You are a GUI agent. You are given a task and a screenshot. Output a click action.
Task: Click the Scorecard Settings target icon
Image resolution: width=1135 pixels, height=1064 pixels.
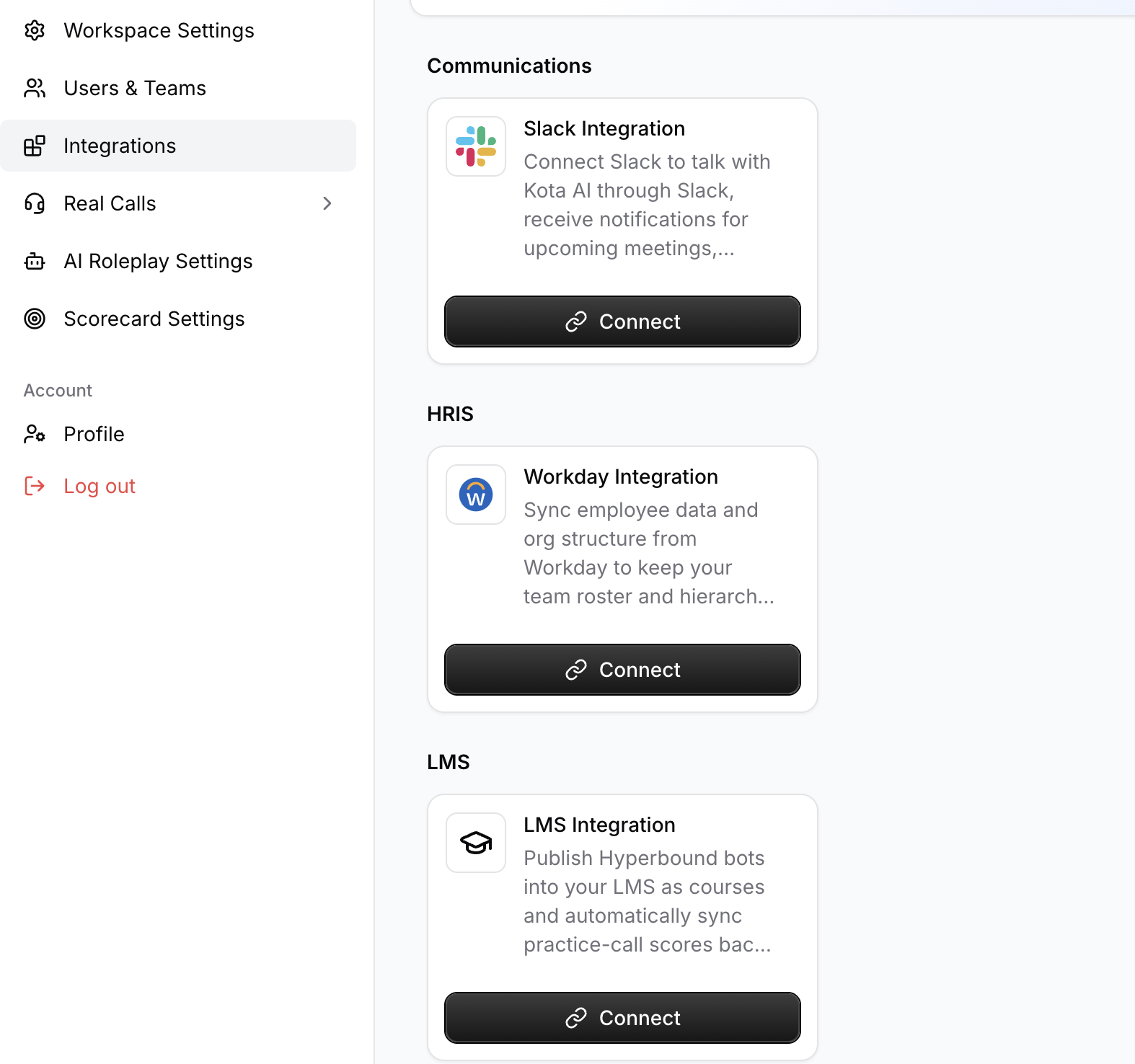coord(35,319)
